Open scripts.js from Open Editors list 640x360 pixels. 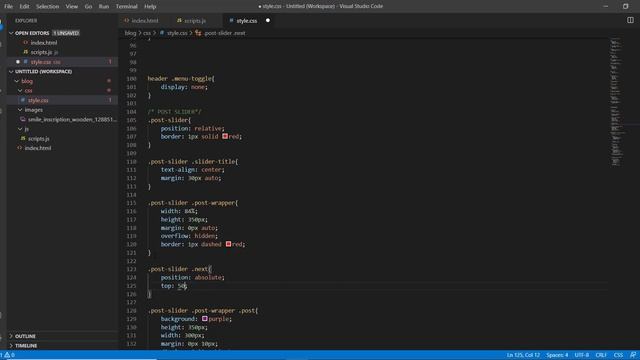pyautogui.click(x=42, y=52)
